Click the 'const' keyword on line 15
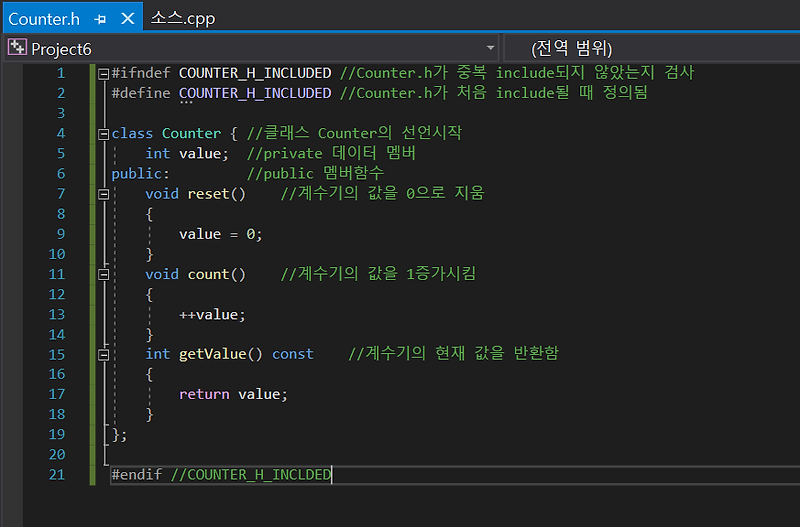Viewport: 800px width, 527px height. (292, 354)
